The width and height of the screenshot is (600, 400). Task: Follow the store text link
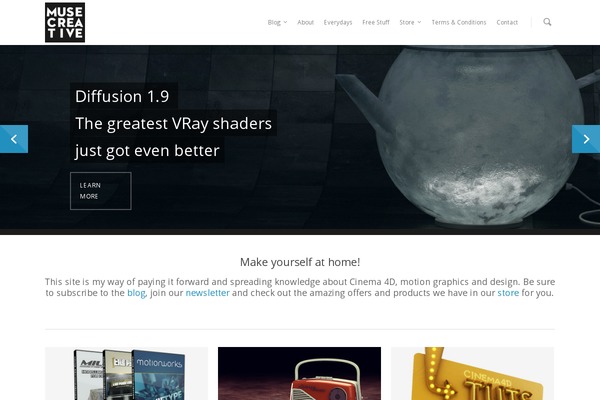click(x=508, y=293)
